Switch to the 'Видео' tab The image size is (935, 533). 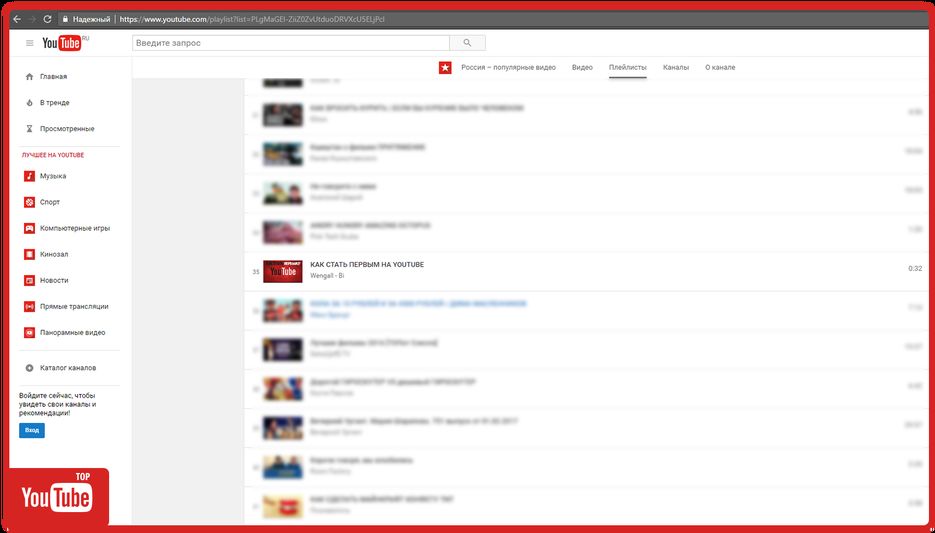[x=582, y=67]
